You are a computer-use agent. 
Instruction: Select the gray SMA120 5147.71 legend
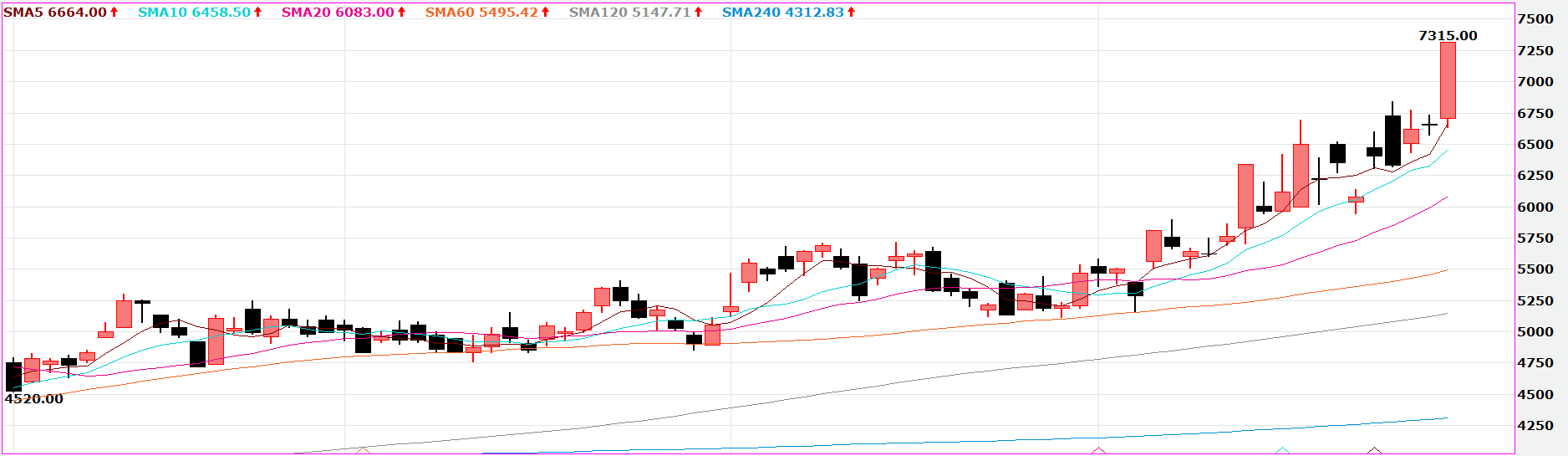630,13
